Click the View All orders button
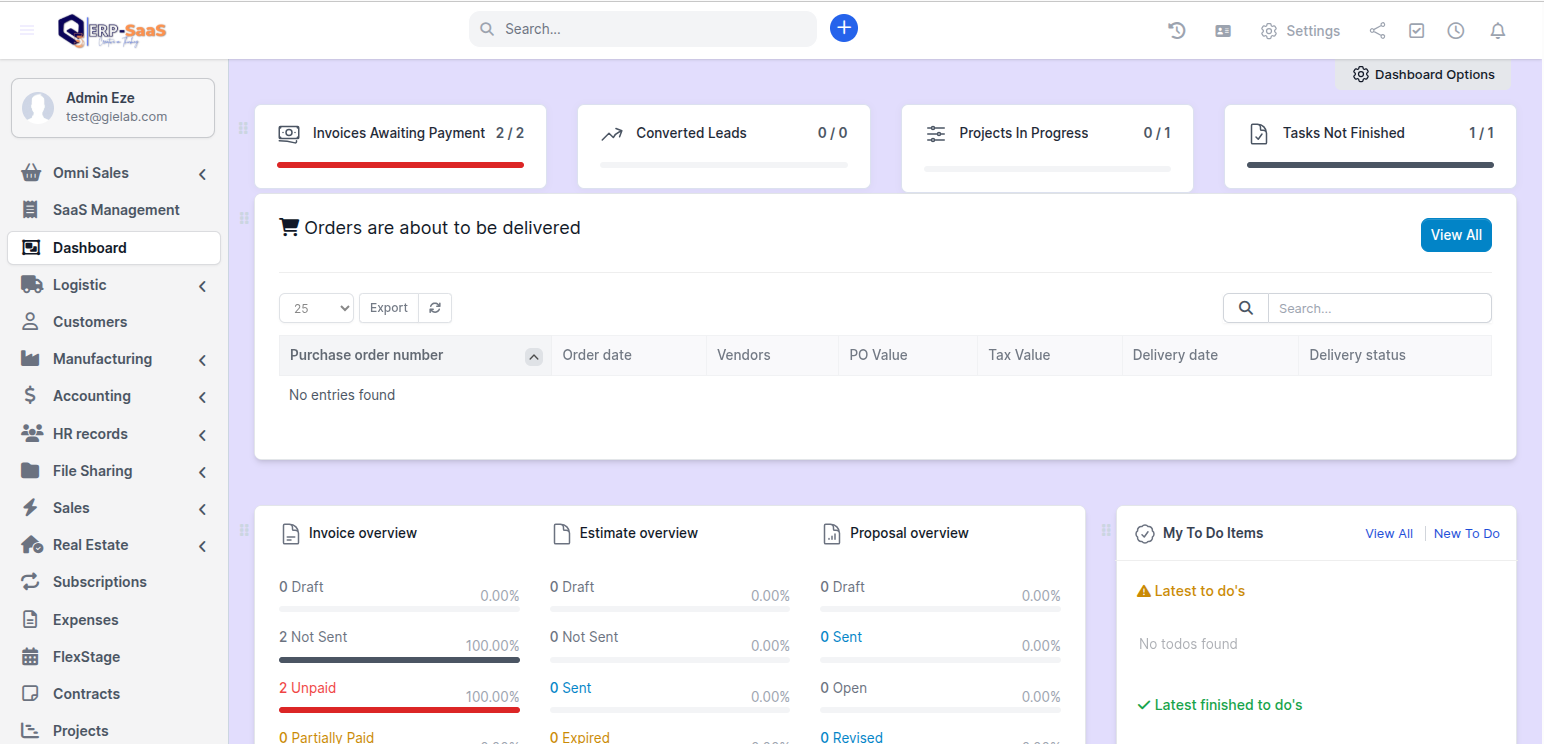 [x=1455, y=235]
